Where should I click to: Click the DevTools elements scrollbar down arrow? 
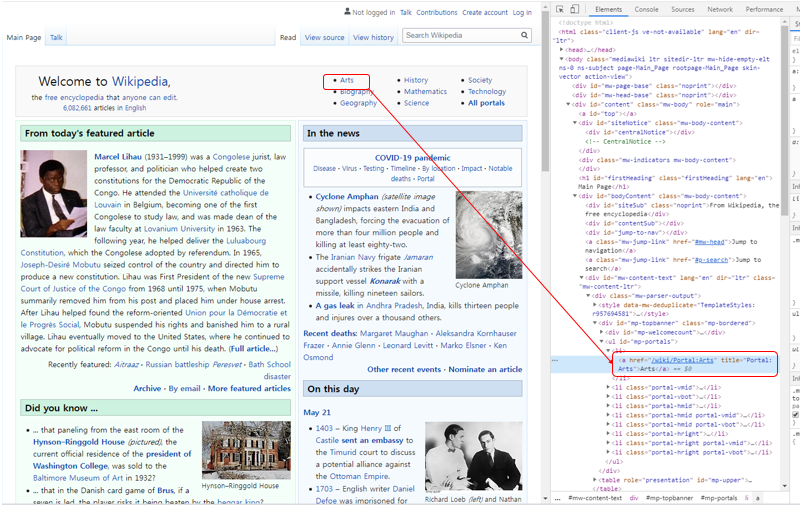click(785, 486)
